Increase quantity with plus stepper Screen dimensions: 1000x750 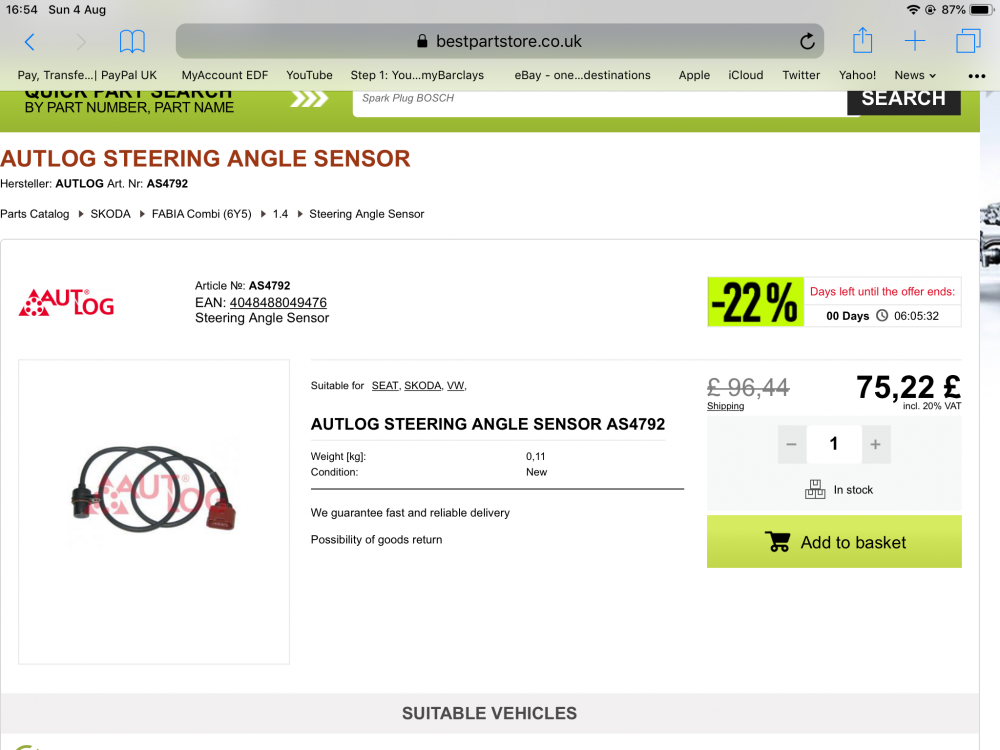click(x=875, y=444)
